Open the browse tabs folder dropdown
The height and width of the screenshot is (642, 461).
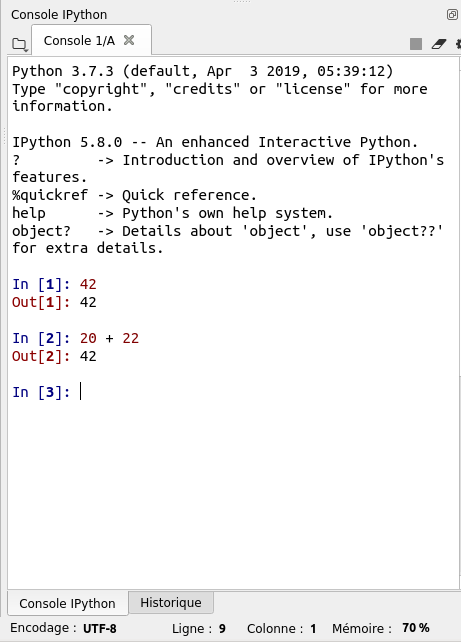point(19,44)
